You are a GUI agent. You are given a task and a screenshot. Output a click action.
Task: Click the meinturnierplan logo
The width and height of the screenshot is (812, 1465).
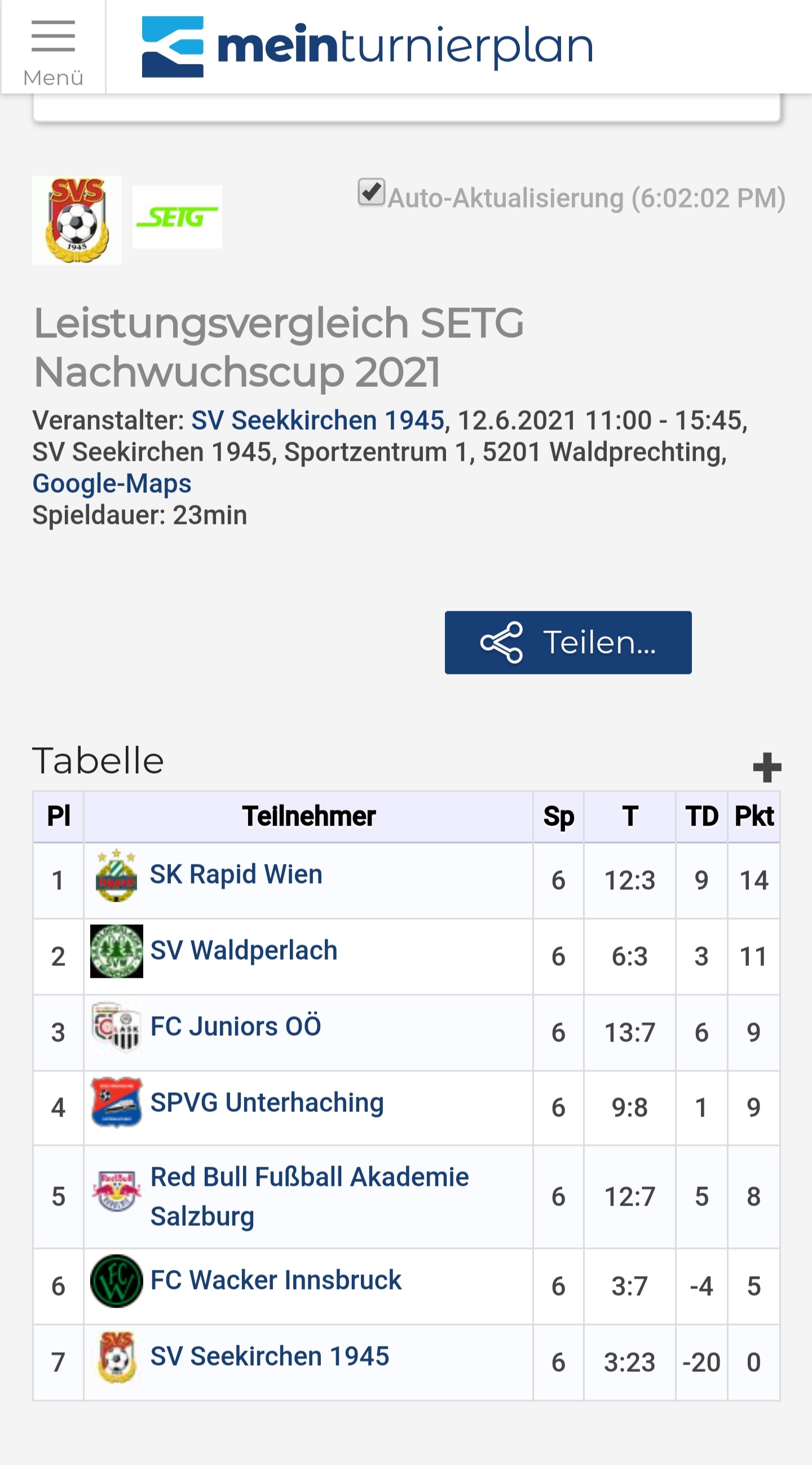click(x=367, y=47)
